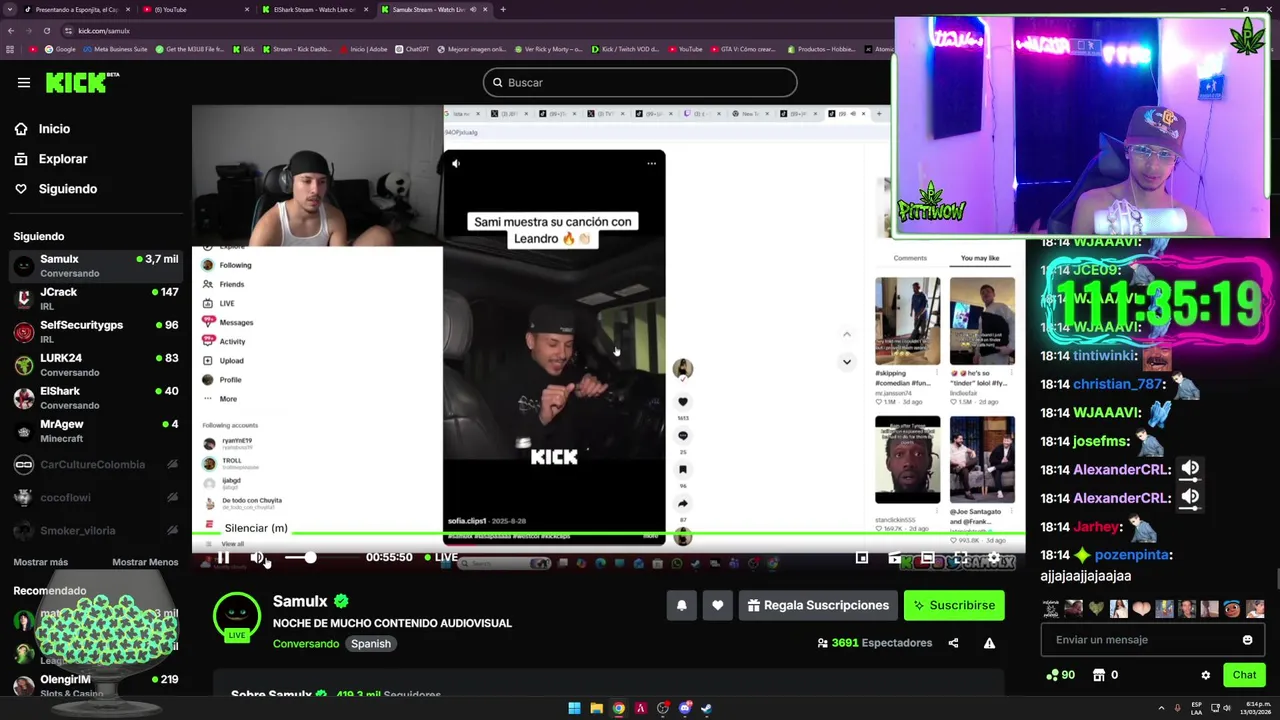Enable notifications with the bell icon

pyautogui.click(x=681, y=605)
